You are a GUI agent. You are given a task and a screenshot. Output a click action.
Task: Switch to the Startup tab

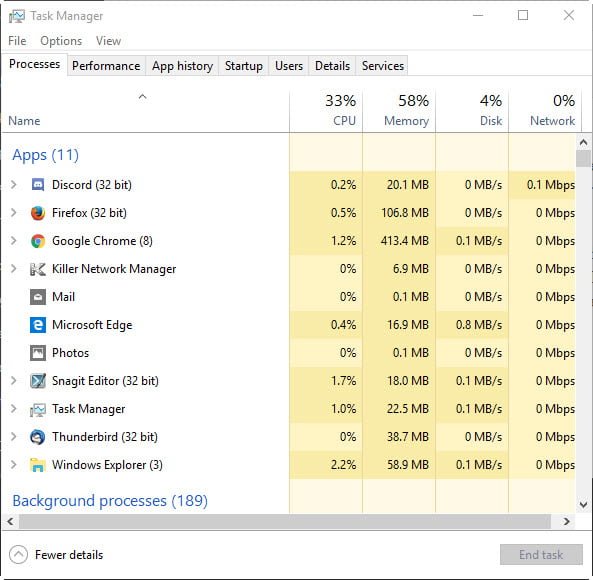244,66
